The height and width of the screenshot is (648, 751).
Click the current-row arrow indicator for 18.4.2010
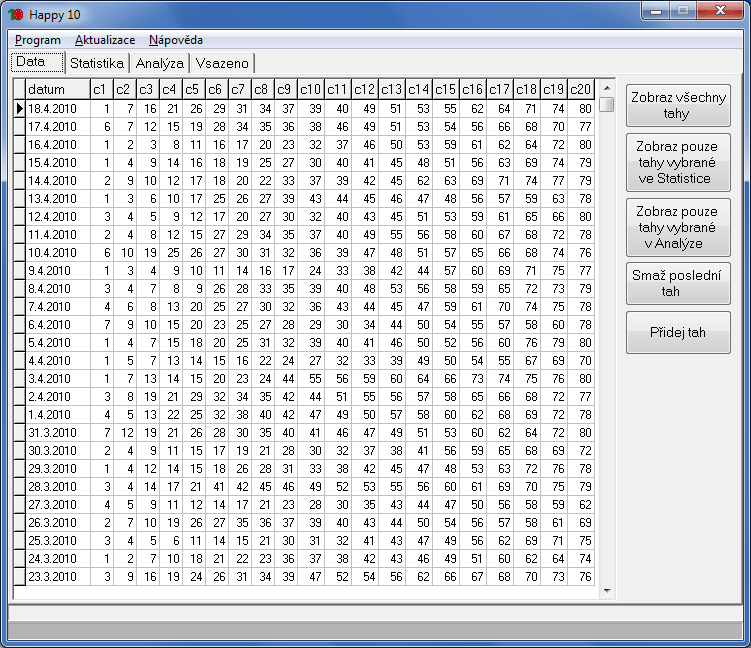coord(19,109)
